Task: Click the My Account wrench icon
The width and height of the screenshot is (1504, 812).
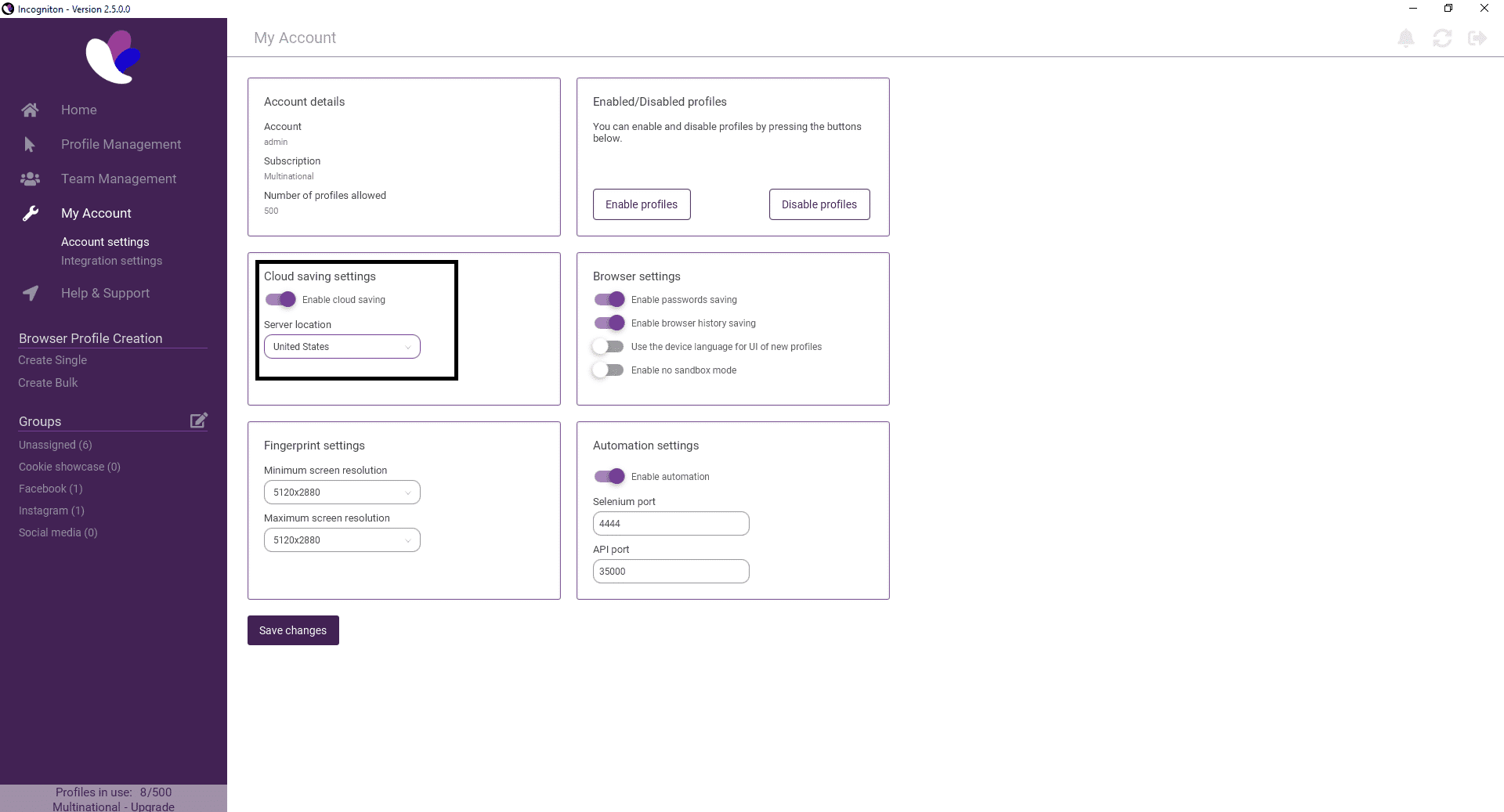Action: coord(30,213)
